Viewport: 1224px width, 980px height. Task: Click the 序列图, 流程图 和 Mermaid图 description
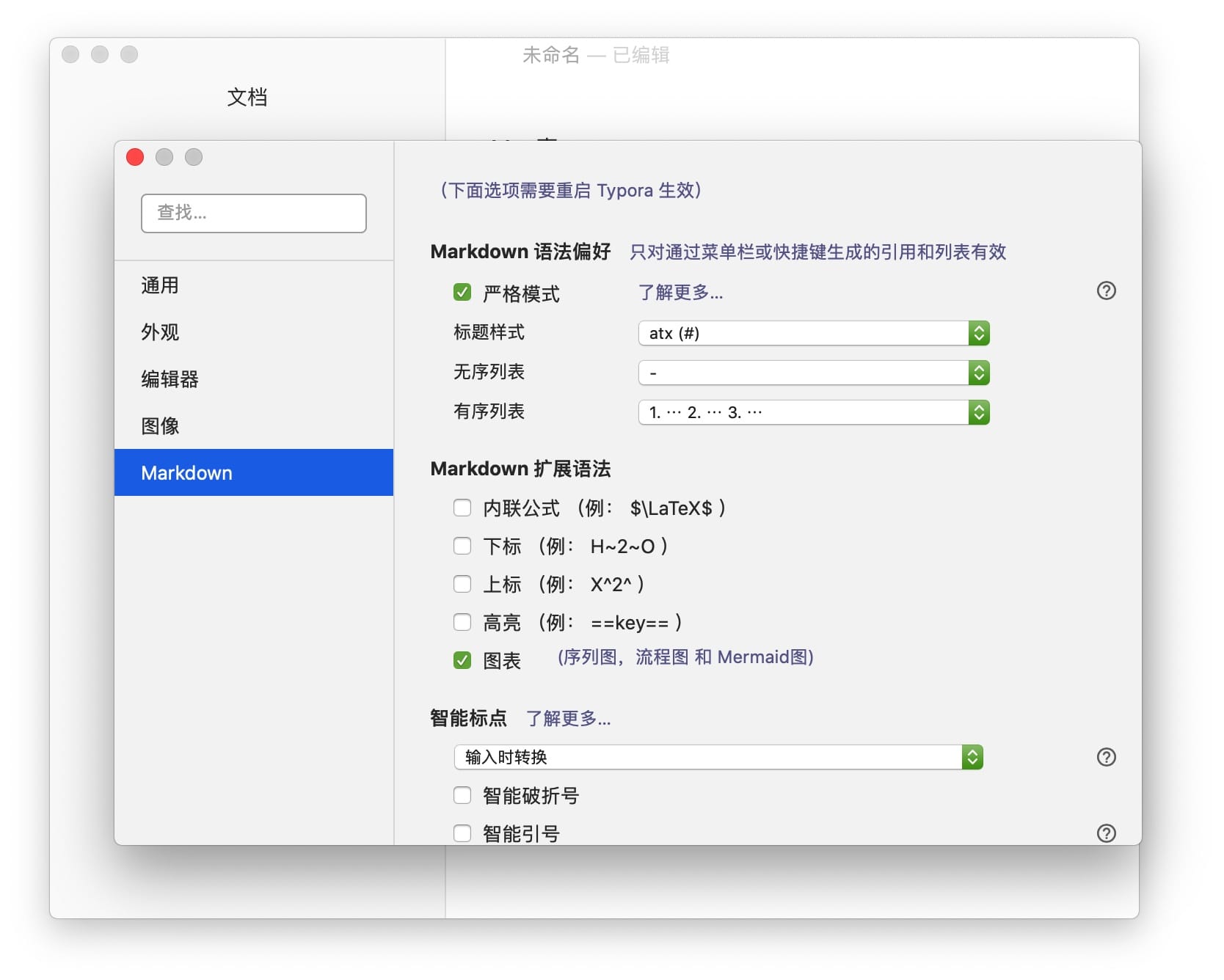pyautogui.click(x=685, y=657)
